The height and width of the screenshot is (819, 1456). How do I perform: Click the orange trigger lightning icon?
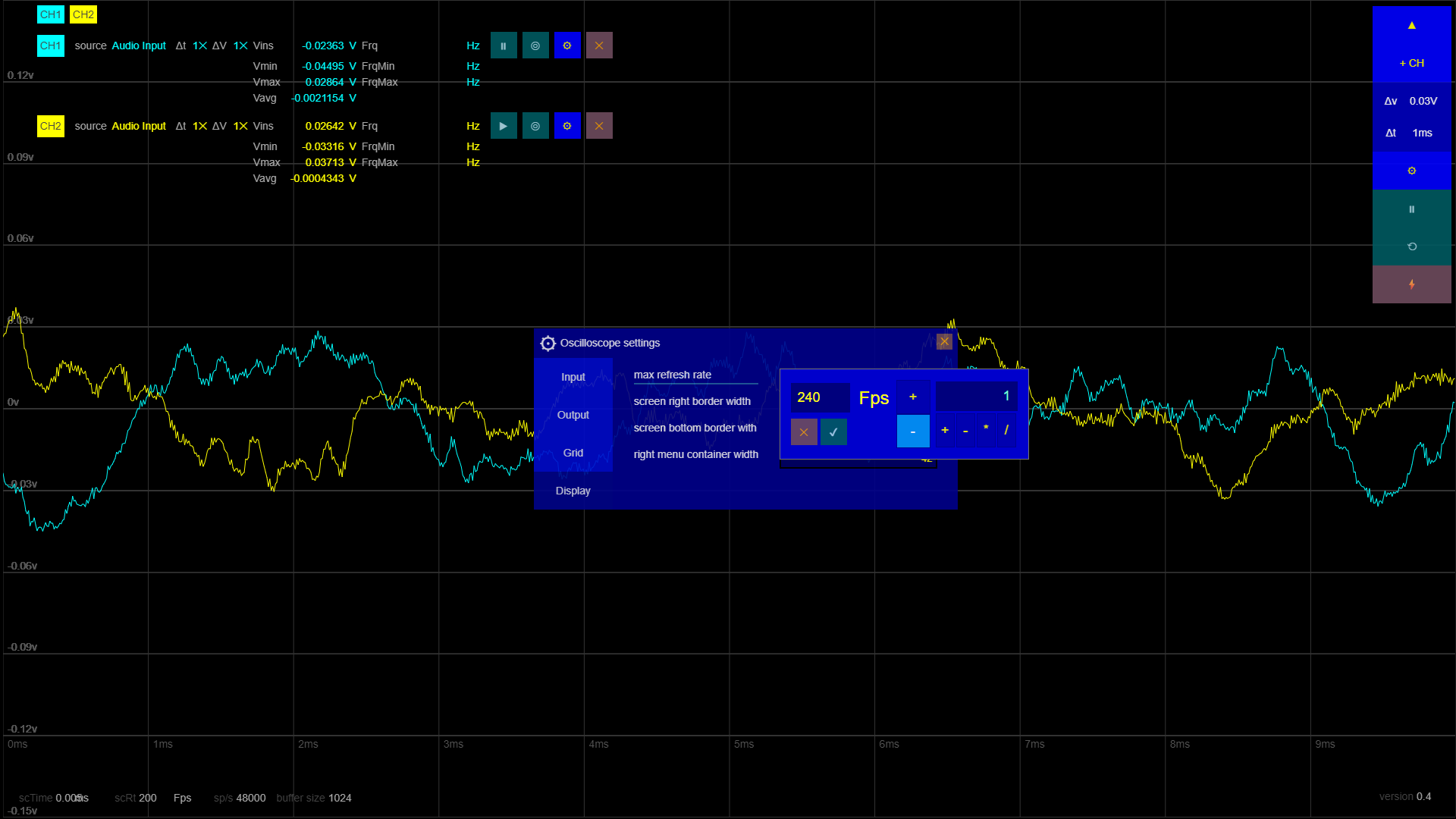(x=1411, y=284)
